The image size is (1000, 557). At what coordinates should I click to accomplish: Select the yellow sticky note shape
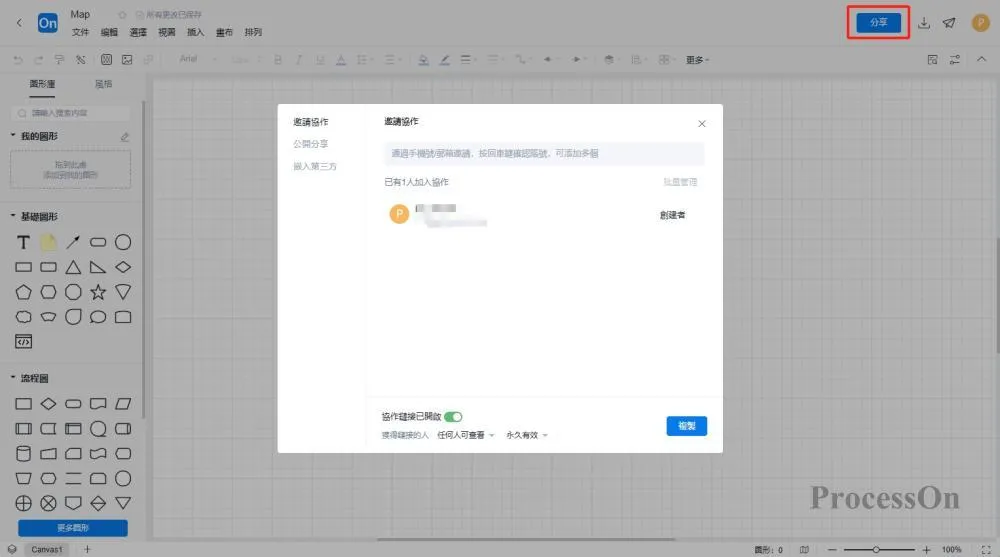coord(48,243)
